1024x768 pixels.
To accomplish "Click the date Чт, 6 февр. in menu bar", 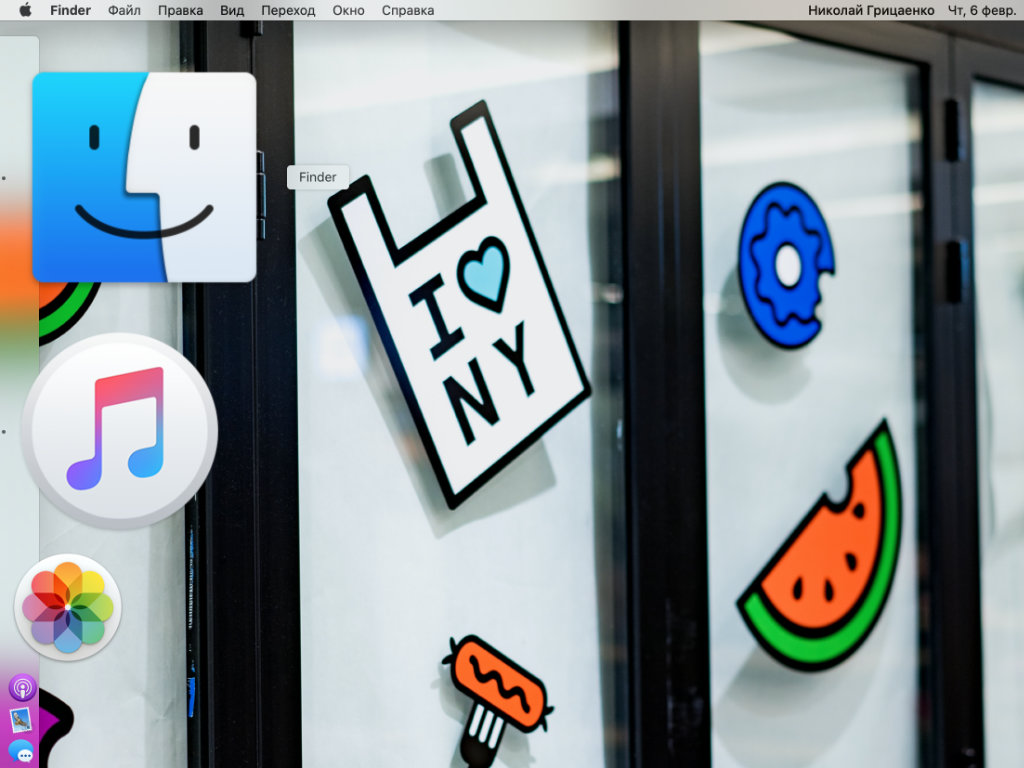I will pos(982,10).
